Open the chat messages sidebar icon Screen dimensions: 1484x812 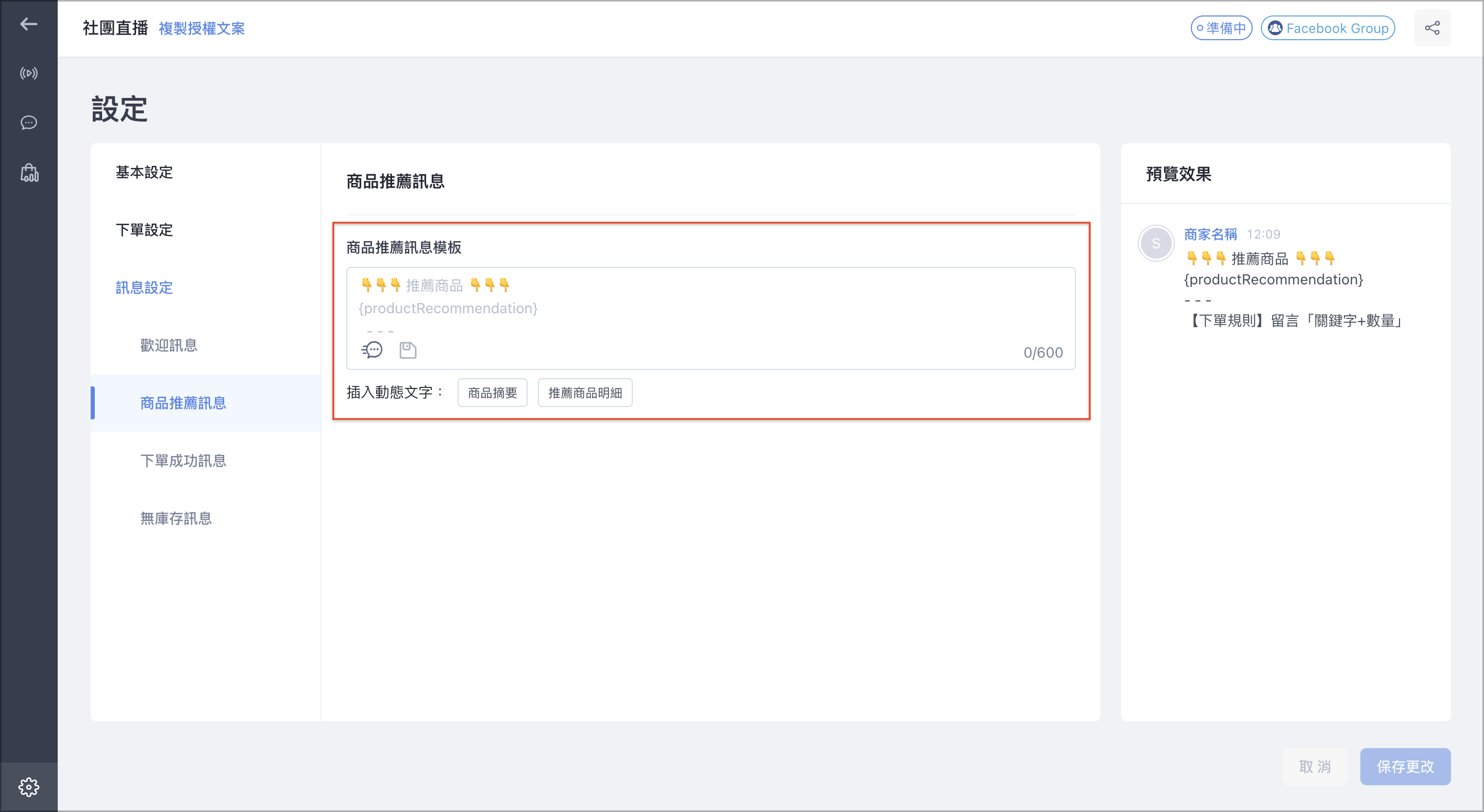tap(29, 123)
